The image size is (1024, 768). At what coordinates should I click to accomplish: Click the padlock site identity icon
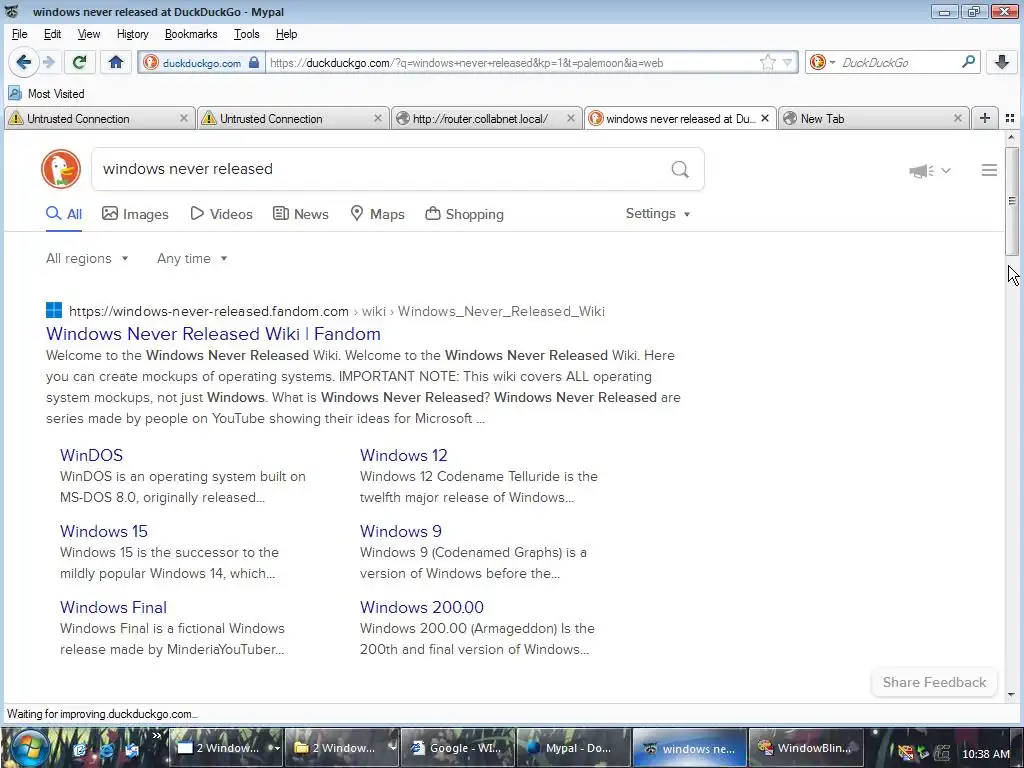point(254,63)
